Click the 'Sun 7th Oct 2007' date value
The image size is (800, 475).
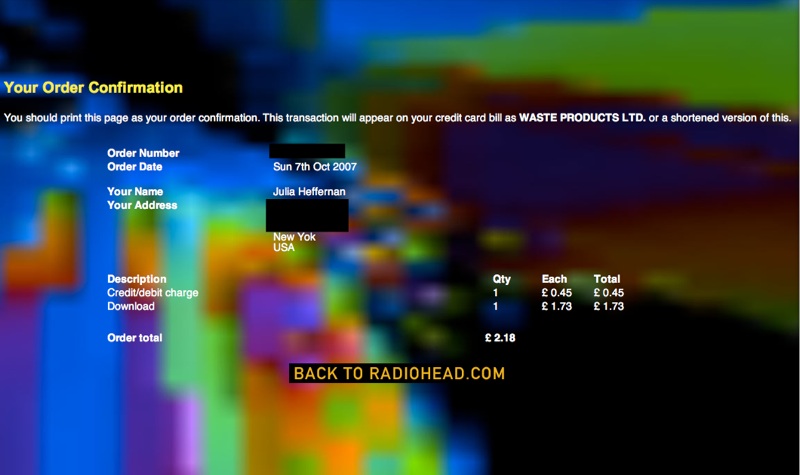315,166
